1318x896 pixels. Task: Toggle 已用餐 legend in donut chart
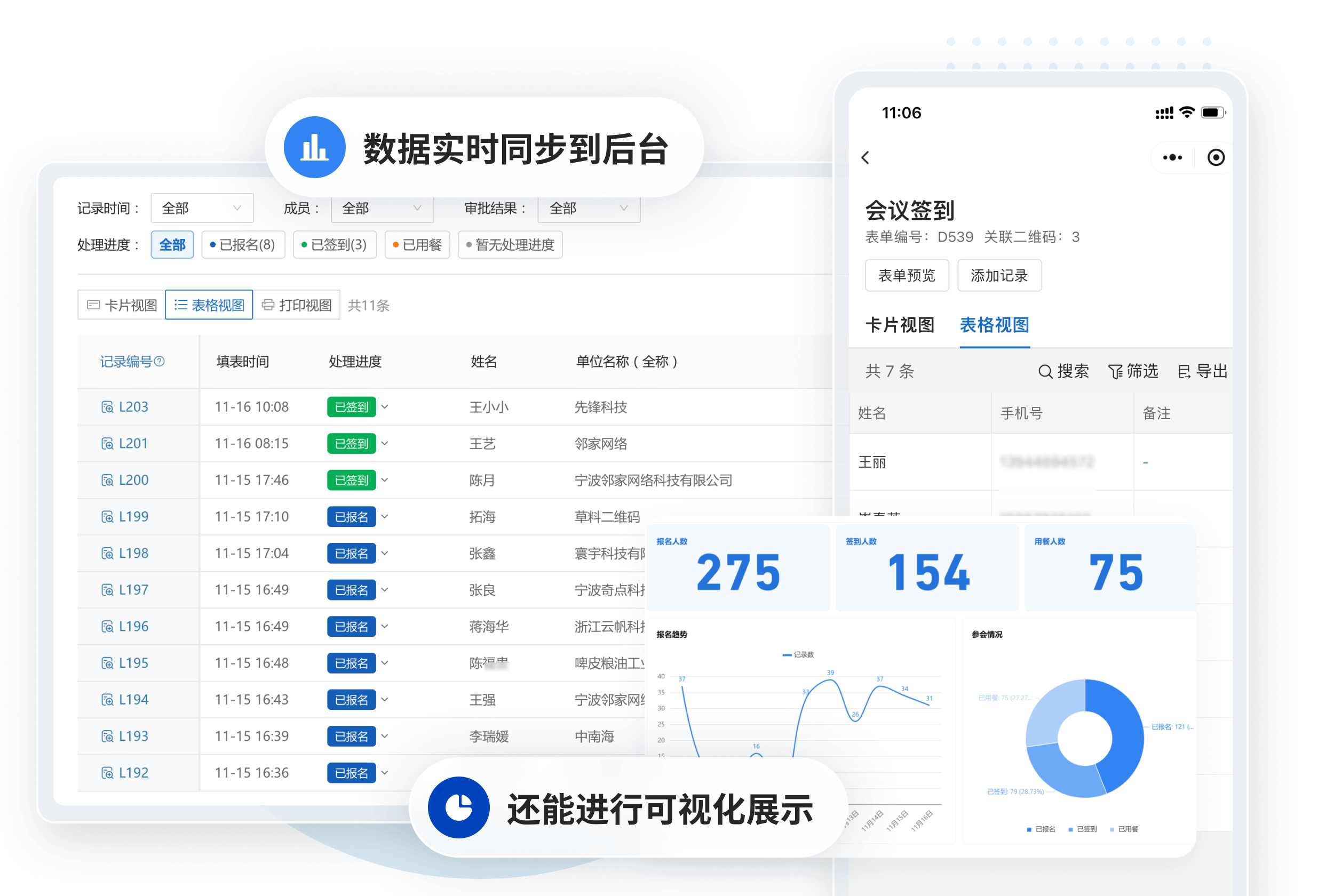(1123, 829)
